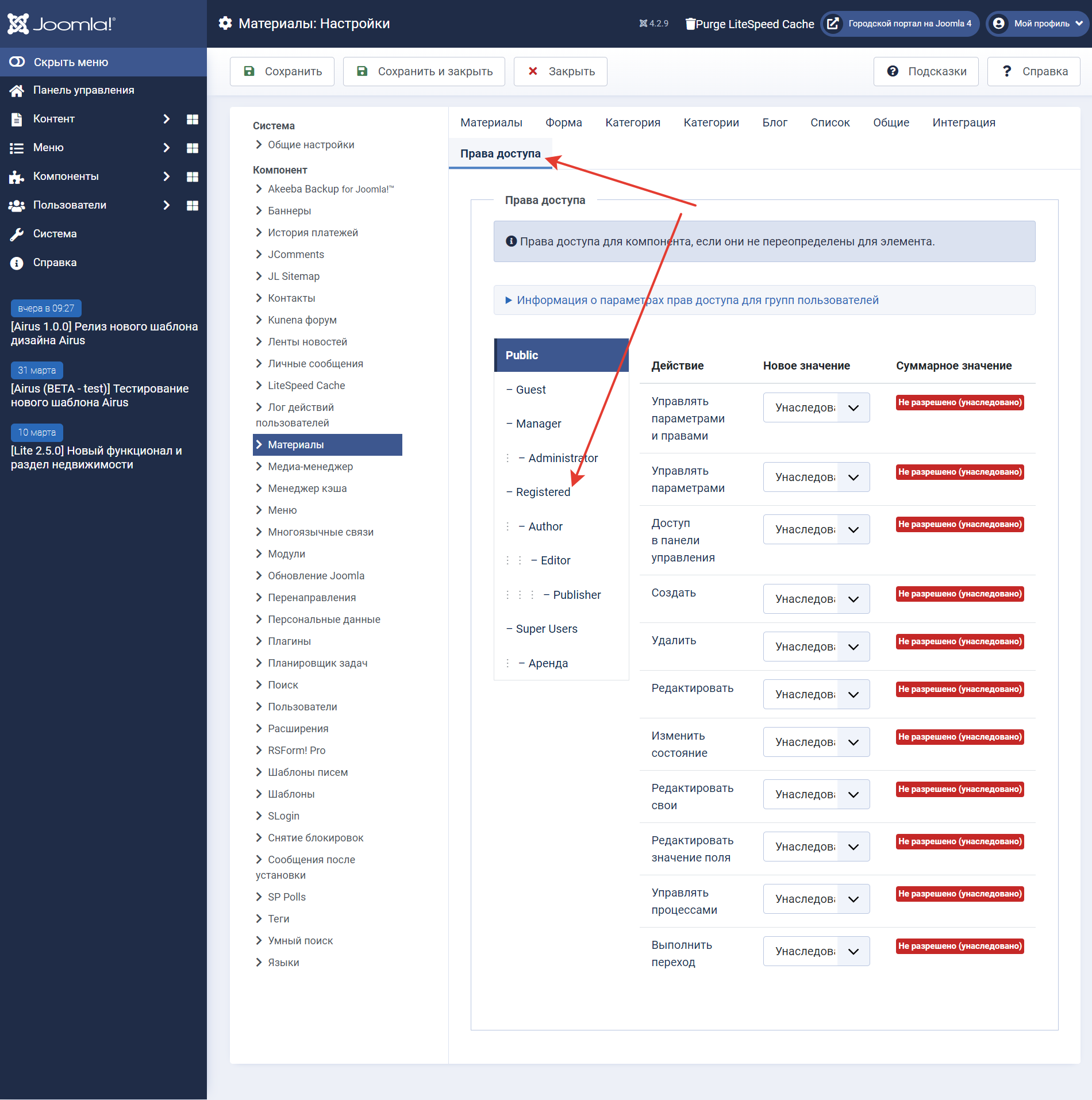Open Плагины component settings link
Screen dimensions: 1092x1100
289,641
